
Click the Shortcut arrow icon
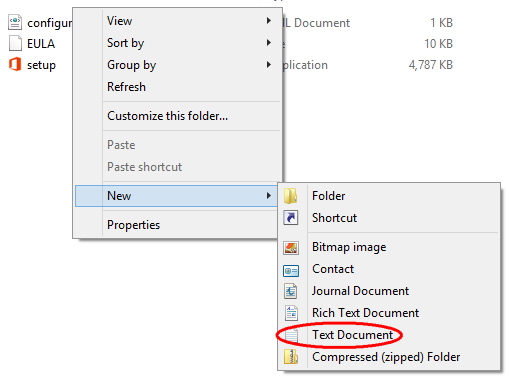click(291, 218)
